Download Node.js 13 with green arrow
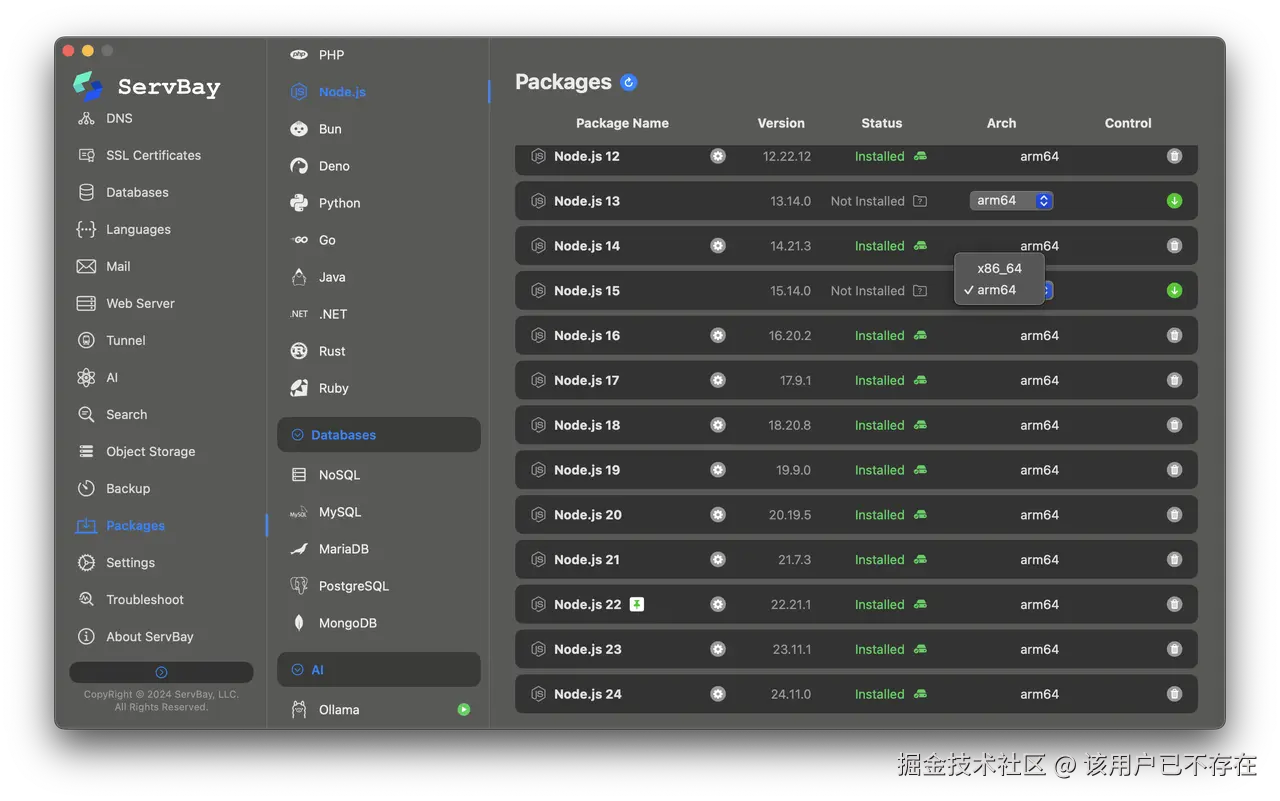Image resolution: width=1280 pixels, height=801 pixels. (x=1174, y=201)
